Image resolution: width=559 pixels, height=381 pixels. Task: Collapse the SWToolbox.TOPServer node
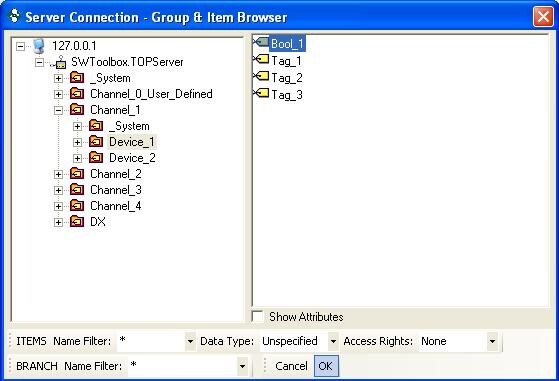(x=40, y=63)
